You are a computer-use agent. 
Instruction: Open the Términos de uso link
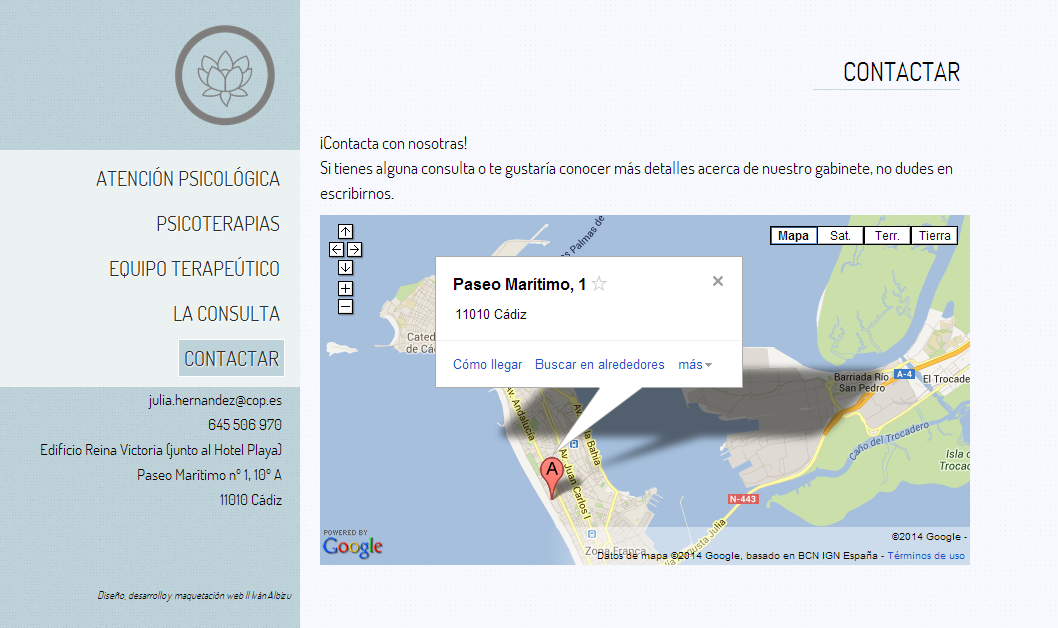pyautogui.click(x=926, y=556)
